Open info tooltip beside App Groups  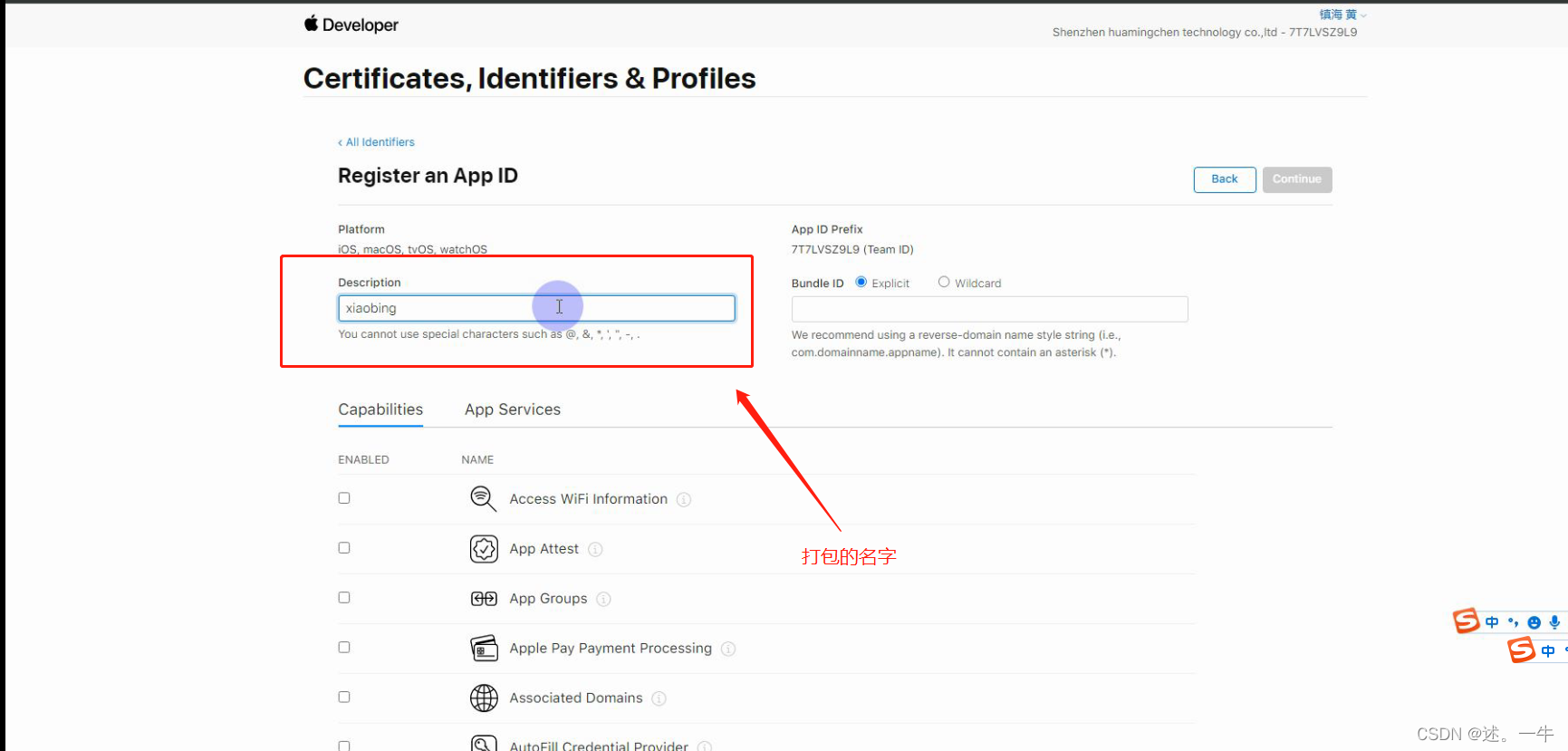[x=603, y=599]
